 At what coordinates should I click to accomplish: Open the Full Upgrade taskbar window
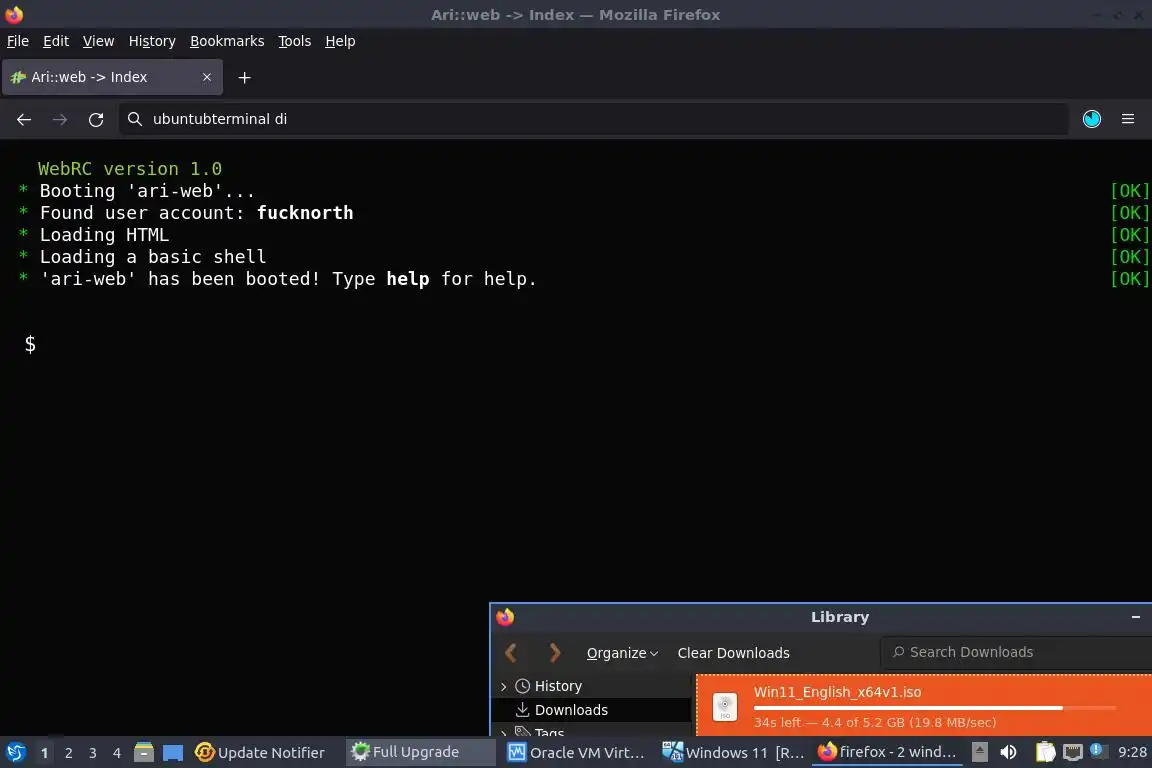(420, 752)
